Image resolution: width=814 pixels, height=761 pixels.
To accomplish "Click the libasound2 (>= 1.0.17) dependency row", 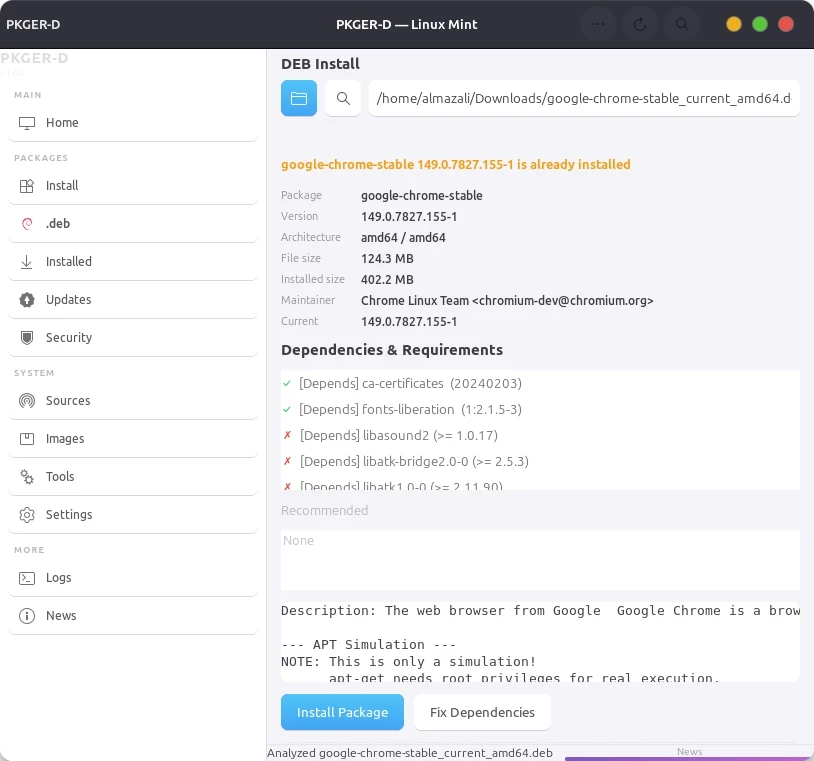I will (x=399, y=436).
